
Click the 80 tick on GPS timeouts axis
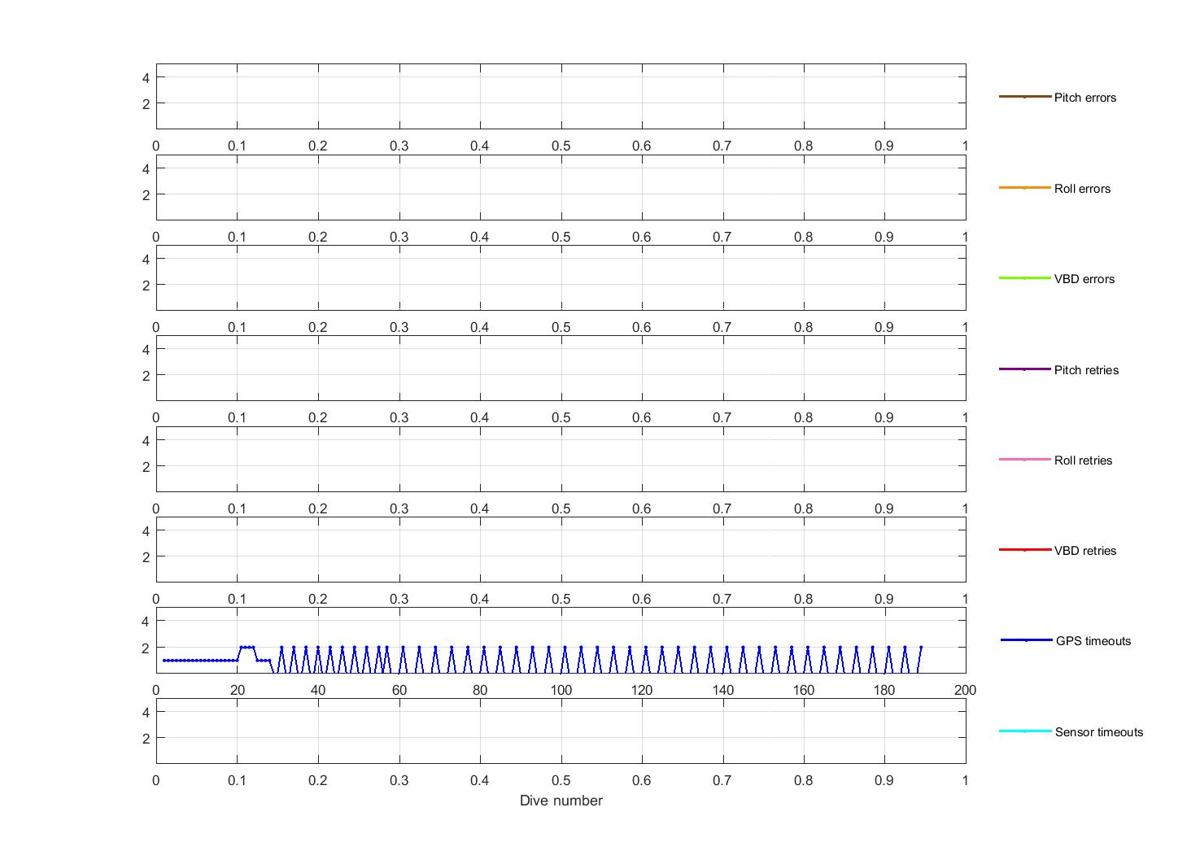[480, 690]
